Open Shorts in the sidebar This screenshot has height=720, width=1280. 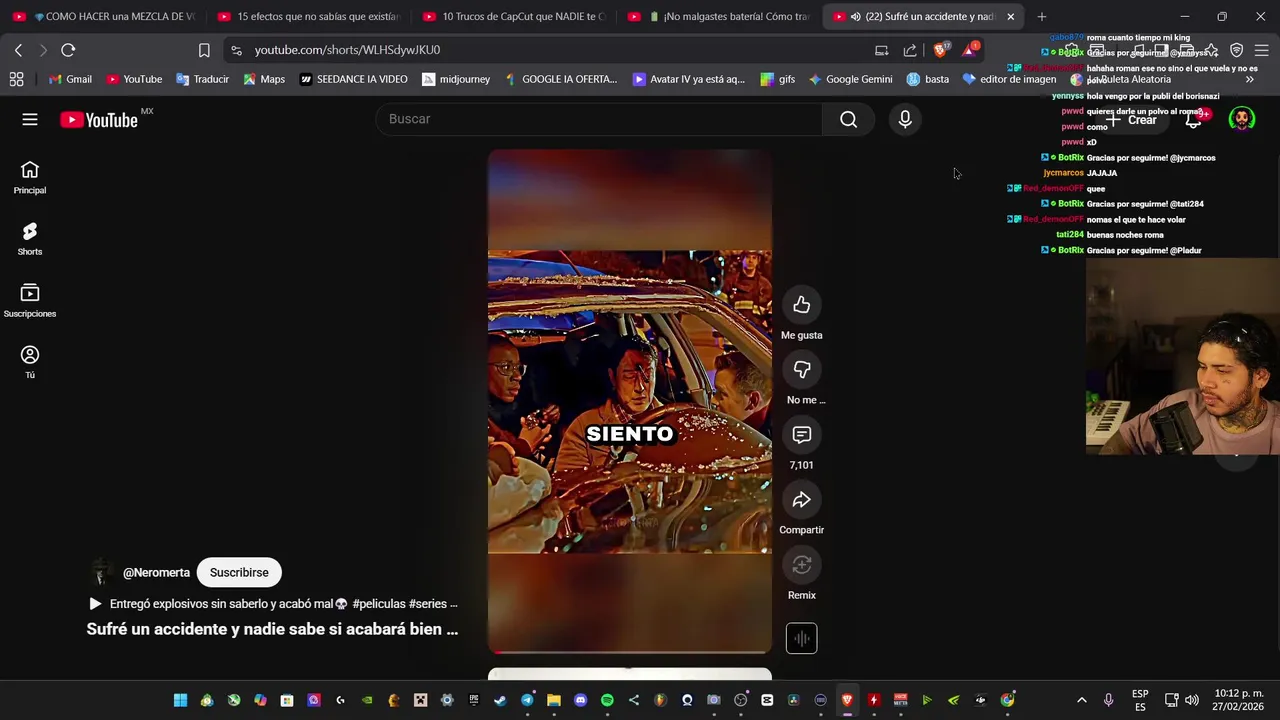coord(30,239)
